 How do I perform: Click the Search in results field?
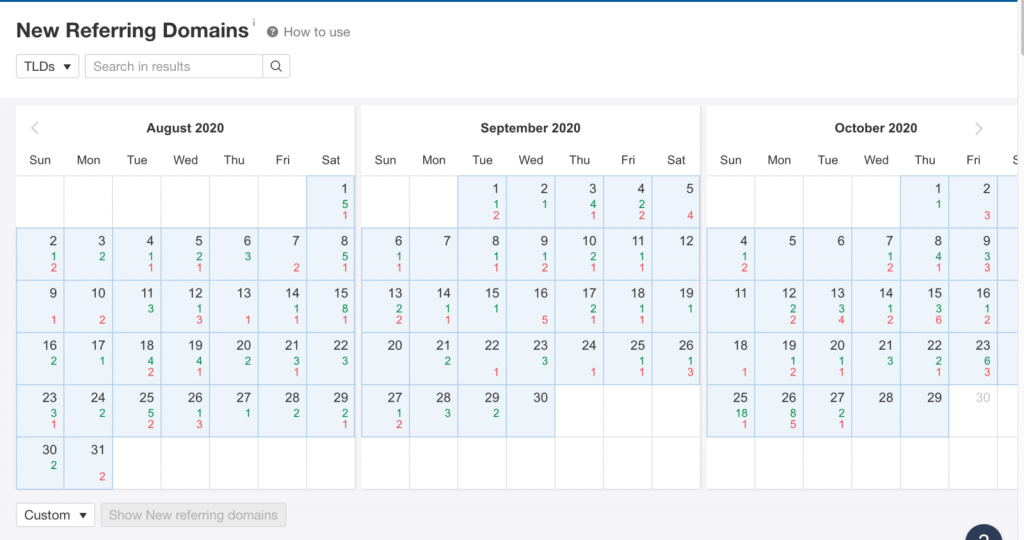coord(174,67)
